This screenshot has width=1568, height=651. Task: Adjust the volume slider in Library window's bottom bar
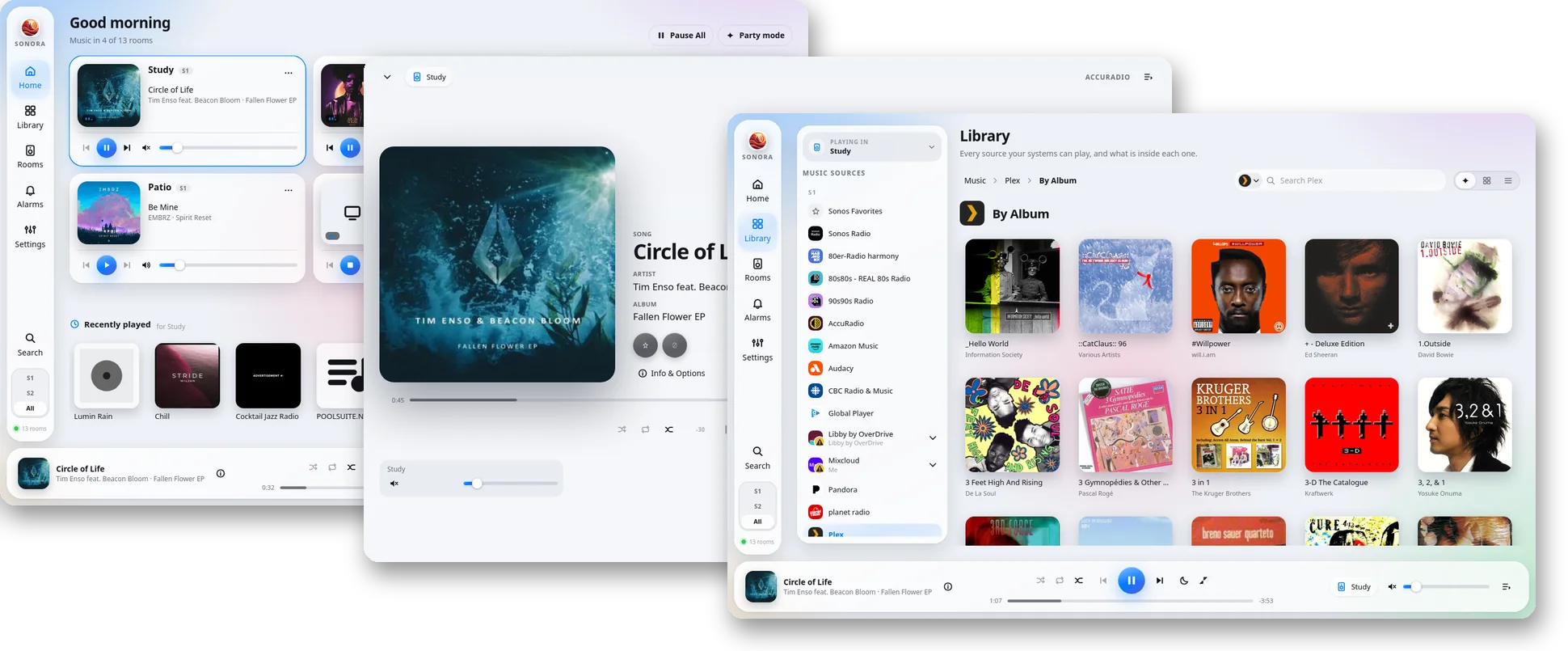pyautogui.click(x=1446, y=587)
